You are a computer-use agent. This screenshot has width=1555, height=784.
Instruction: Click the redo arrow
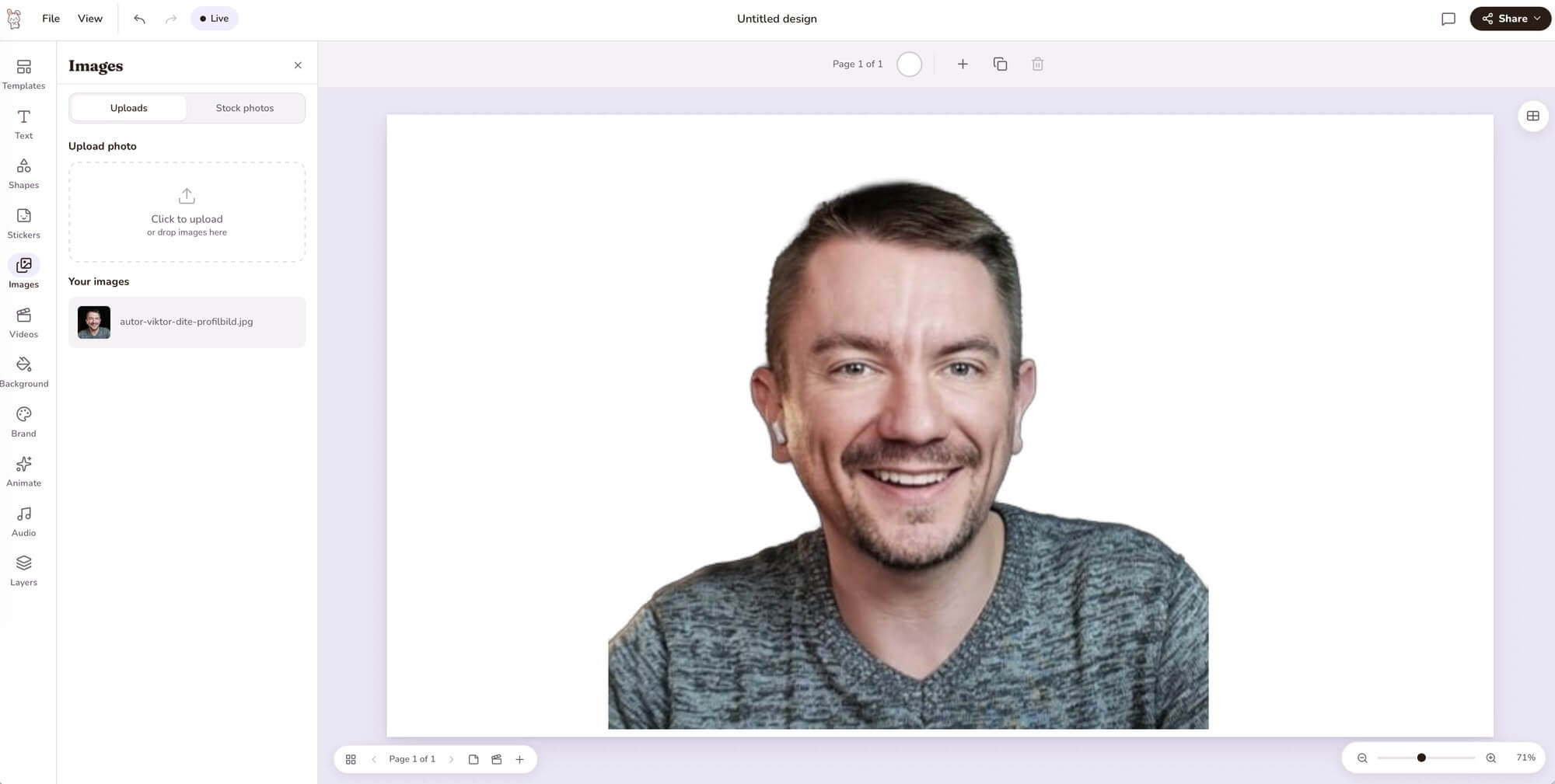171,19
